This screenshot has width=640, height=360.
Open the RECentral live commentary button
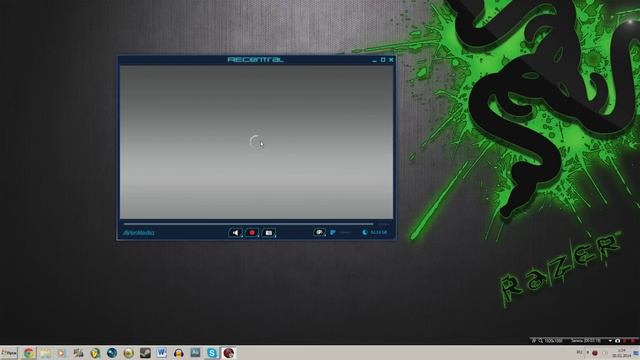click(x=319, y=232)
